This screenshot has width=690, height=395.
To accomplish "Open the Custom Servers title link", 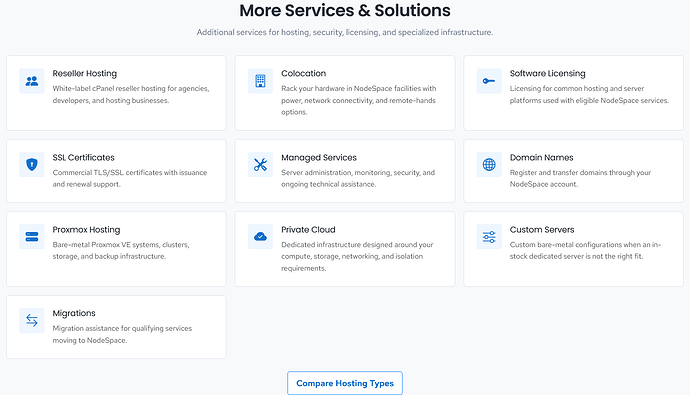I will click(542, 230).
